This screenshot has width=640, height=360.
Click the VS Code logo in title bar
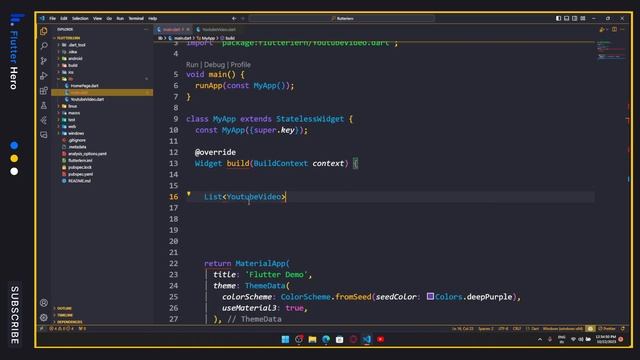42,18
